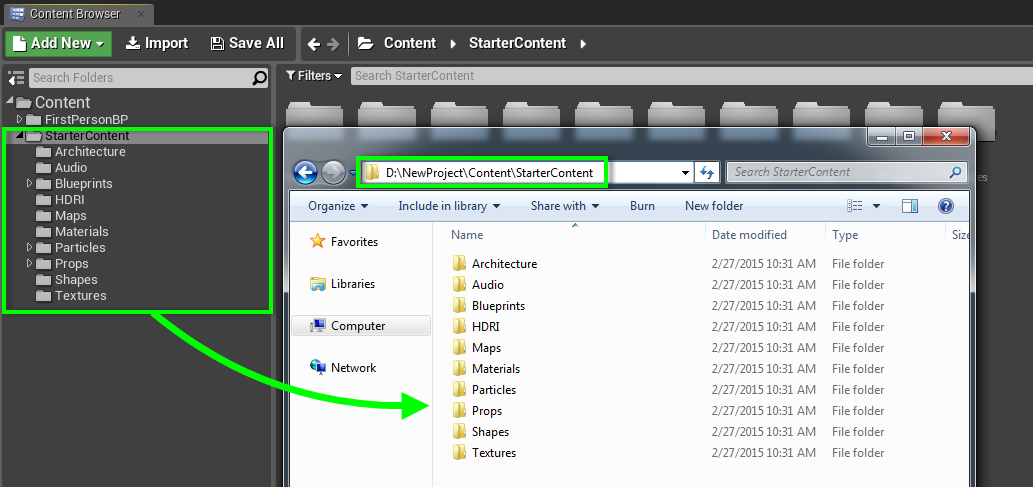Expand the Props folder tree arrow
The image size is (1033, 487).
point(30,264)
